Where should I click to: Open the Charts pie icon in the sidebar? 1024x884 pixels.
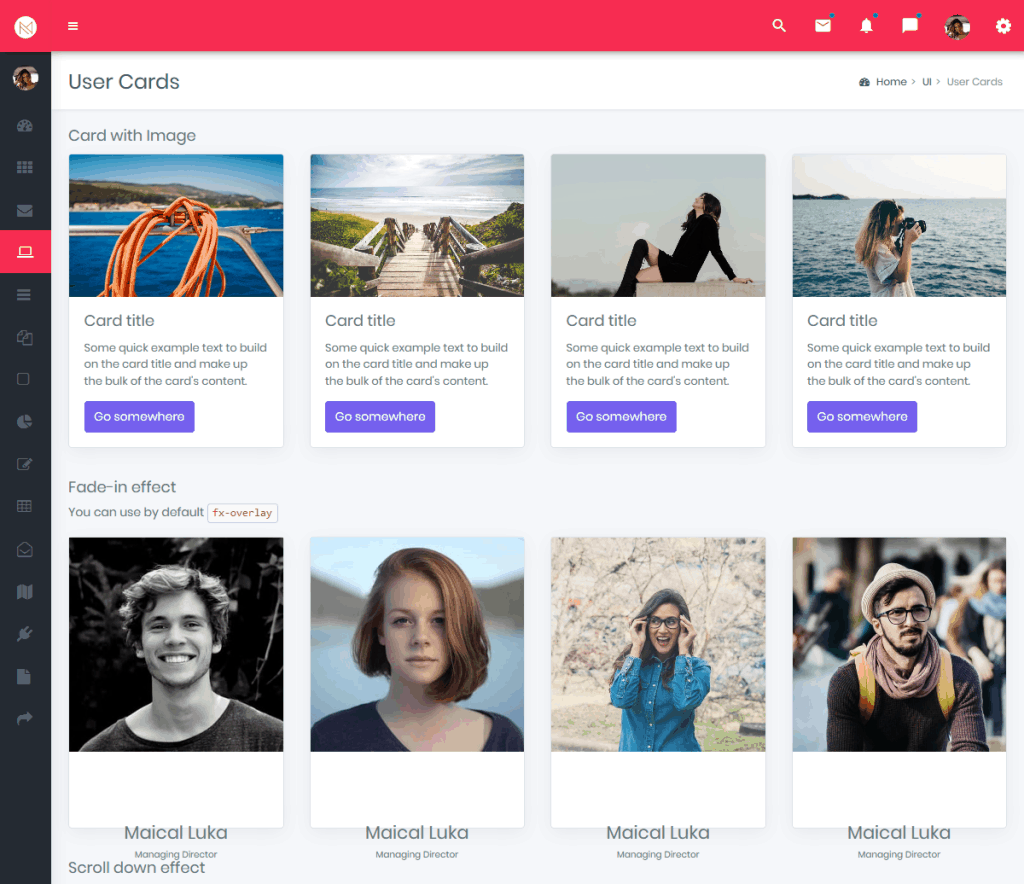24,421
